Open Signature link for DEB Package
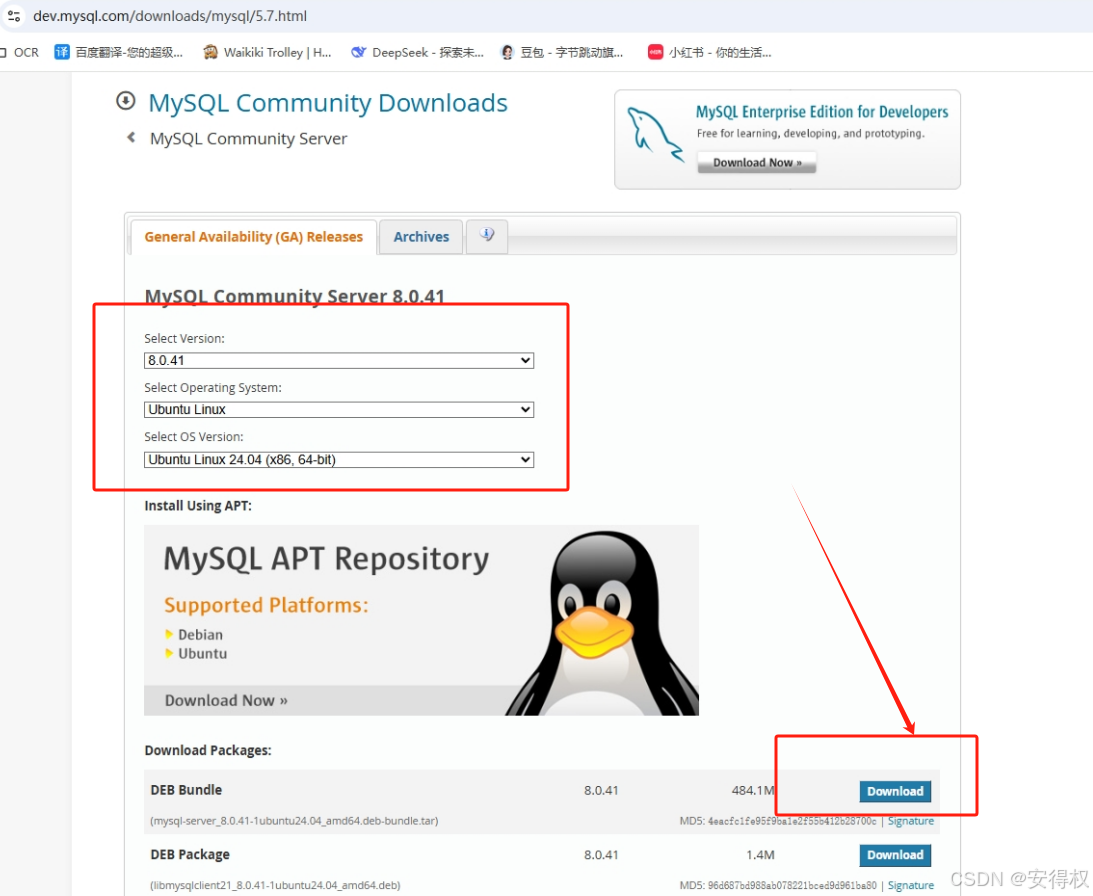This screenshot has height=896, width=1093. 910,886
